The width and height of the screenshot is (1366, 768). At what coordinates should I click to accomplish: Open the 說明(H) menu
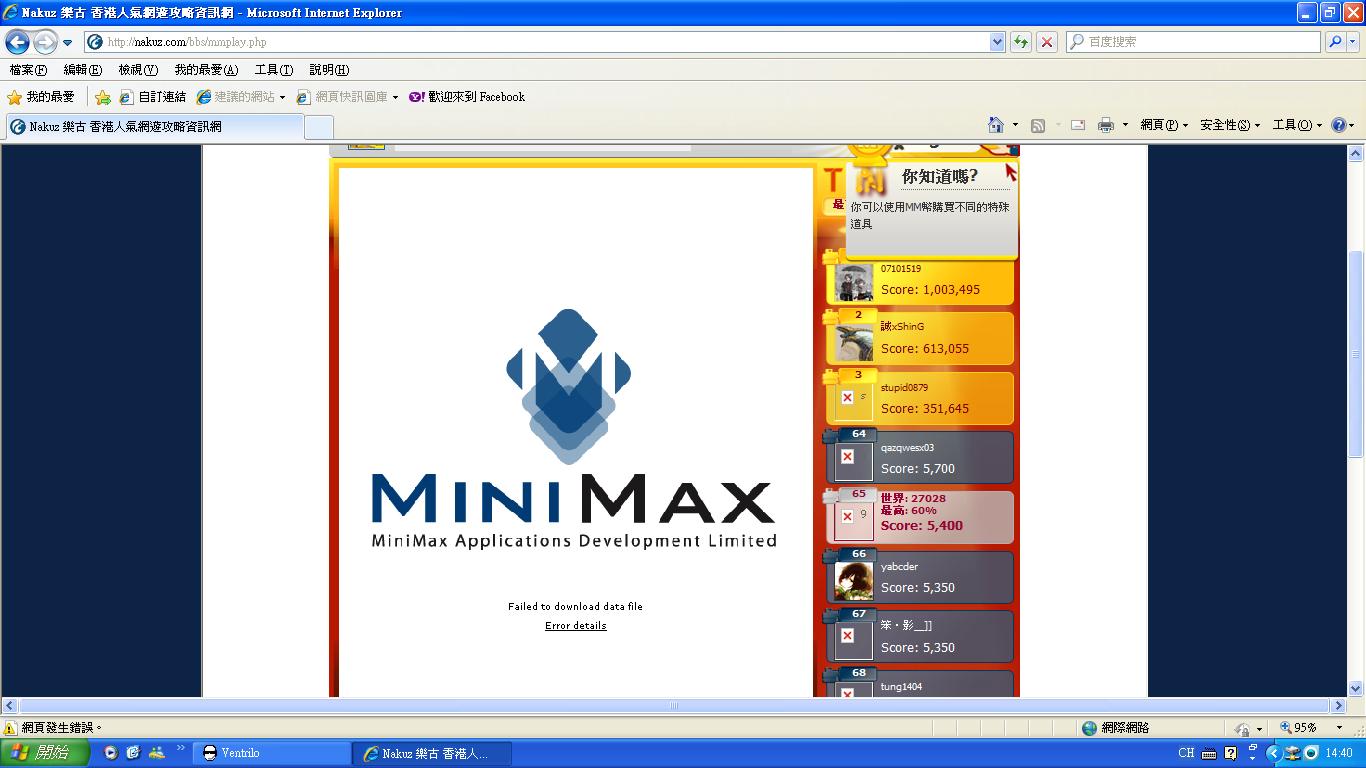point(329,70)
